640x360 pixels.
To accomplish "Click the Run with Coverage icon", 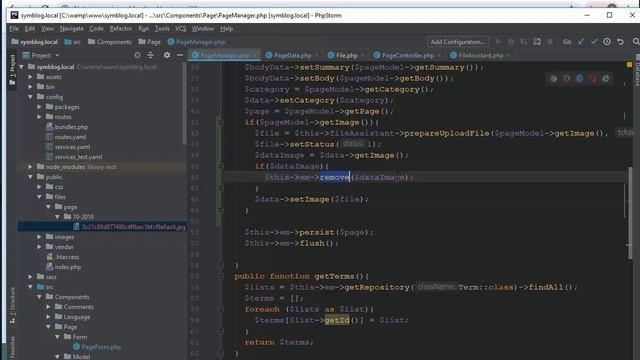I will coord(524,42).
